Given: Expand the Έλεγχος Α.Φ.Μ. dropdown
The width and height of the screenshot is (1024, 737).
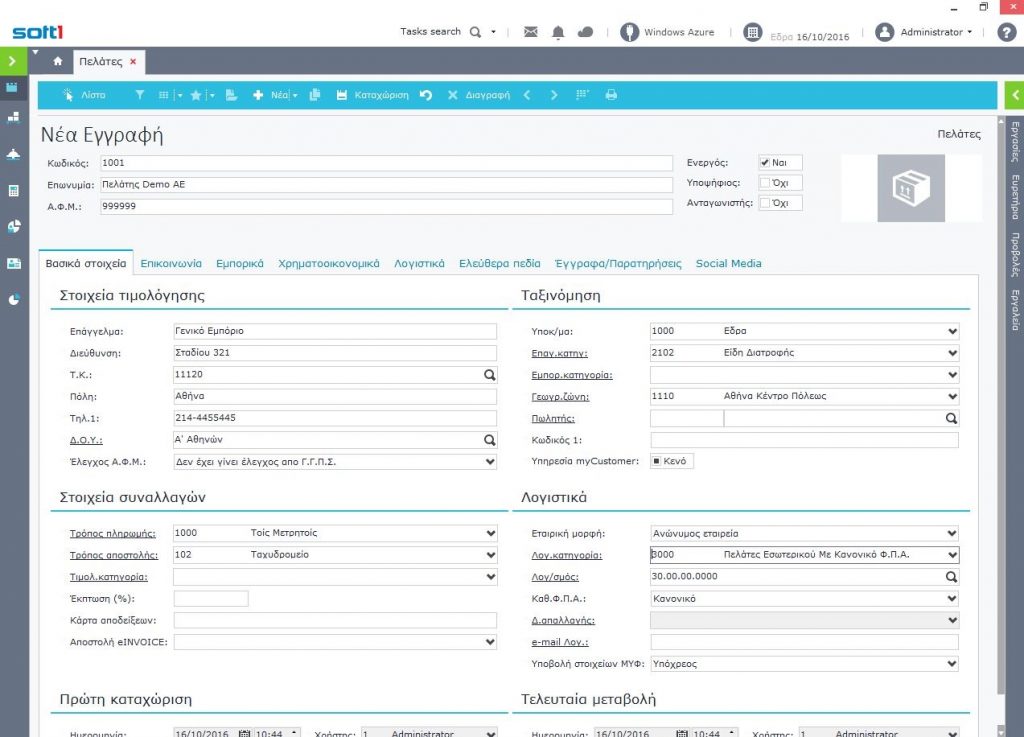Looking at the screenshot, I should [x=490, y=462].
